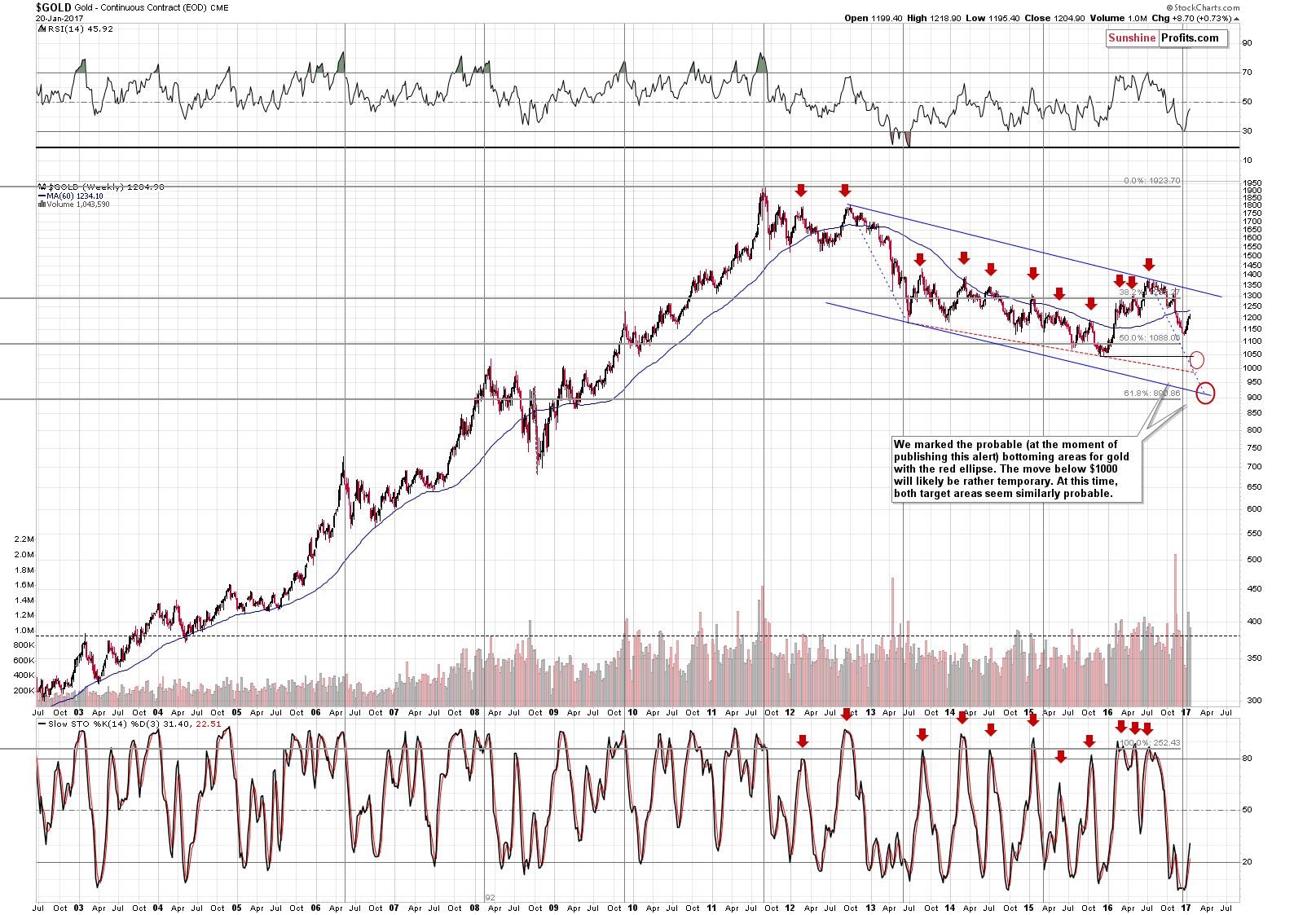Select the High 1218.90 value
Viewport: 1316px width, 915px height.
934,18
